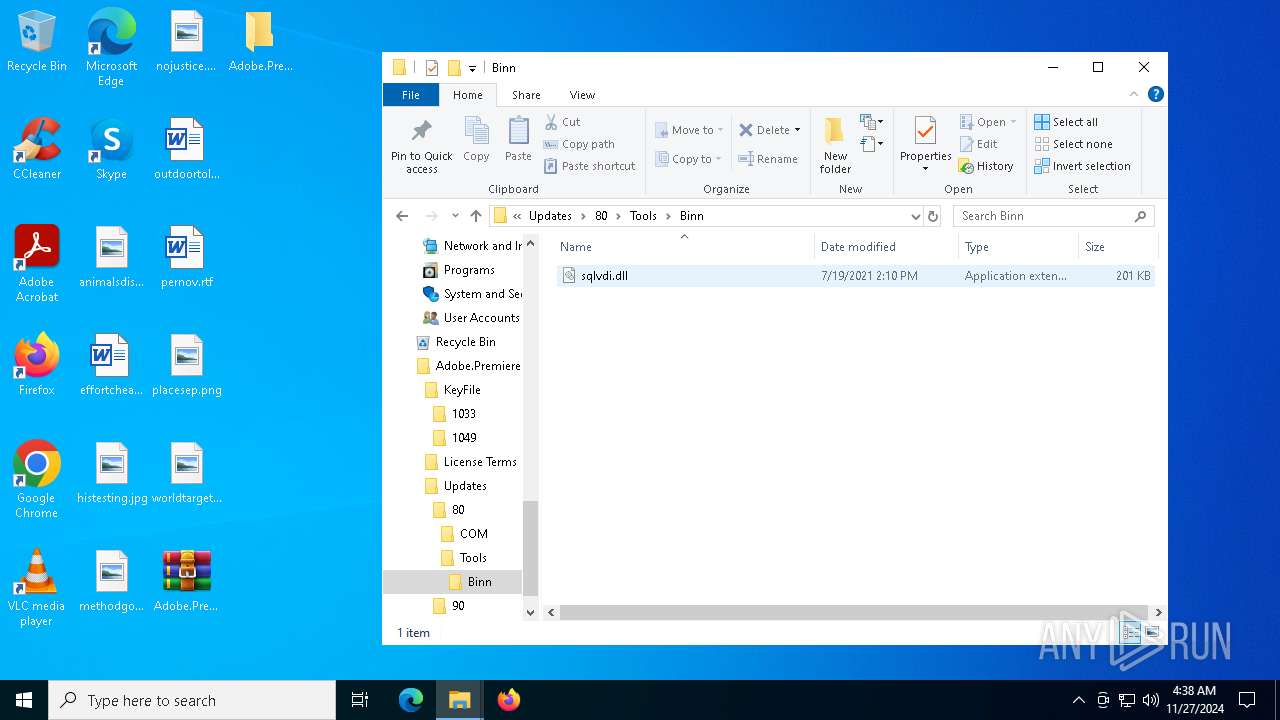
Task: Click the Copy ribbon icon
Action: 476,139
